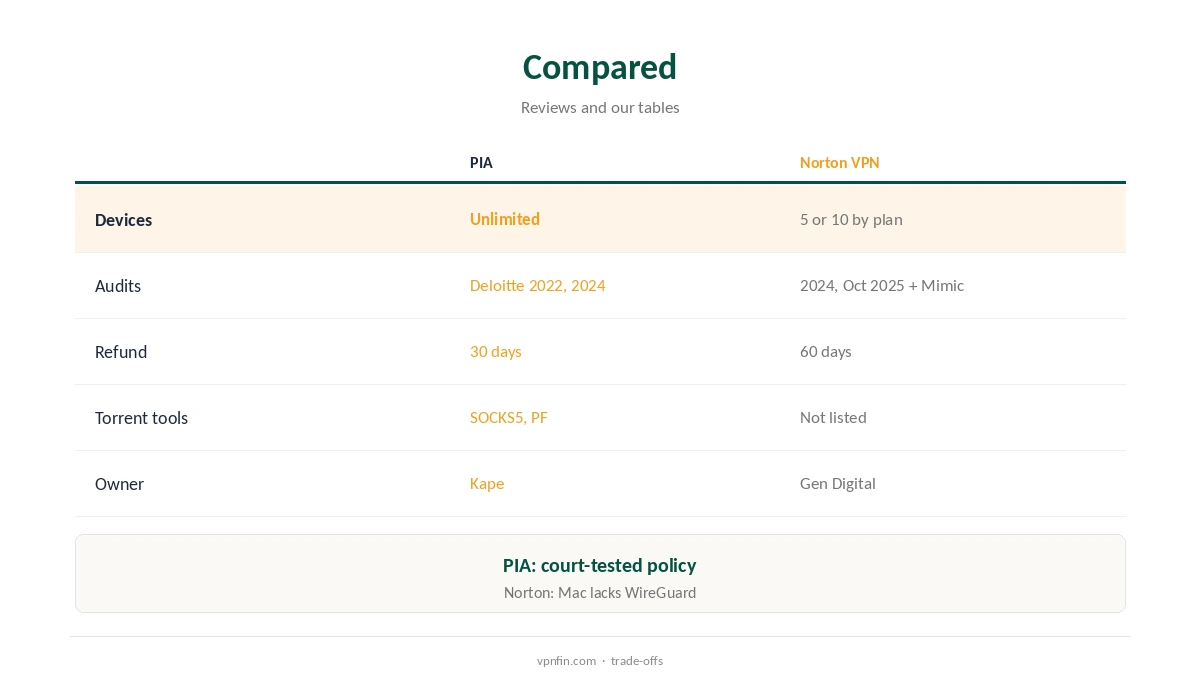Select the Audits row label

tap(118, 285)
